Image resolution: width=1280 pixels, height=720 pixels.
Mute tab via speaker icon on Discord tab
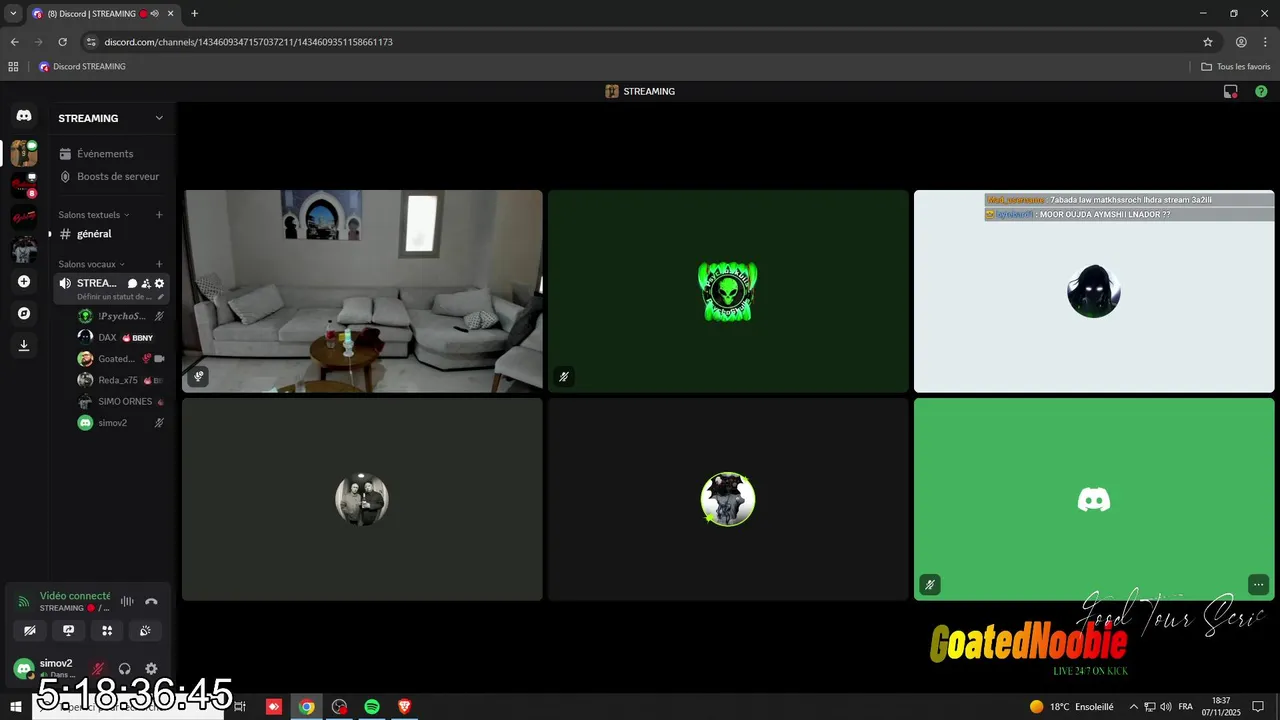tap(154, 14)
